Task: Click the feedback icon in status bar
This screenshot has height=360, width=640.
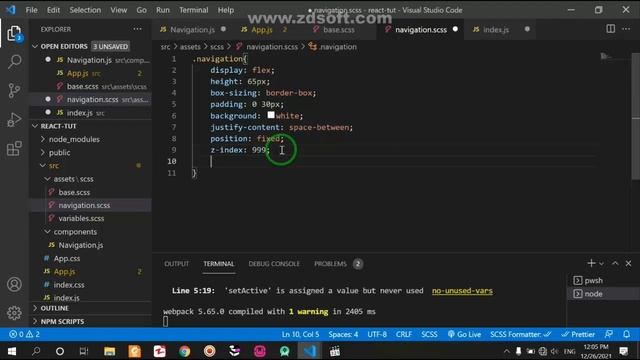Action: coord(609,334)
